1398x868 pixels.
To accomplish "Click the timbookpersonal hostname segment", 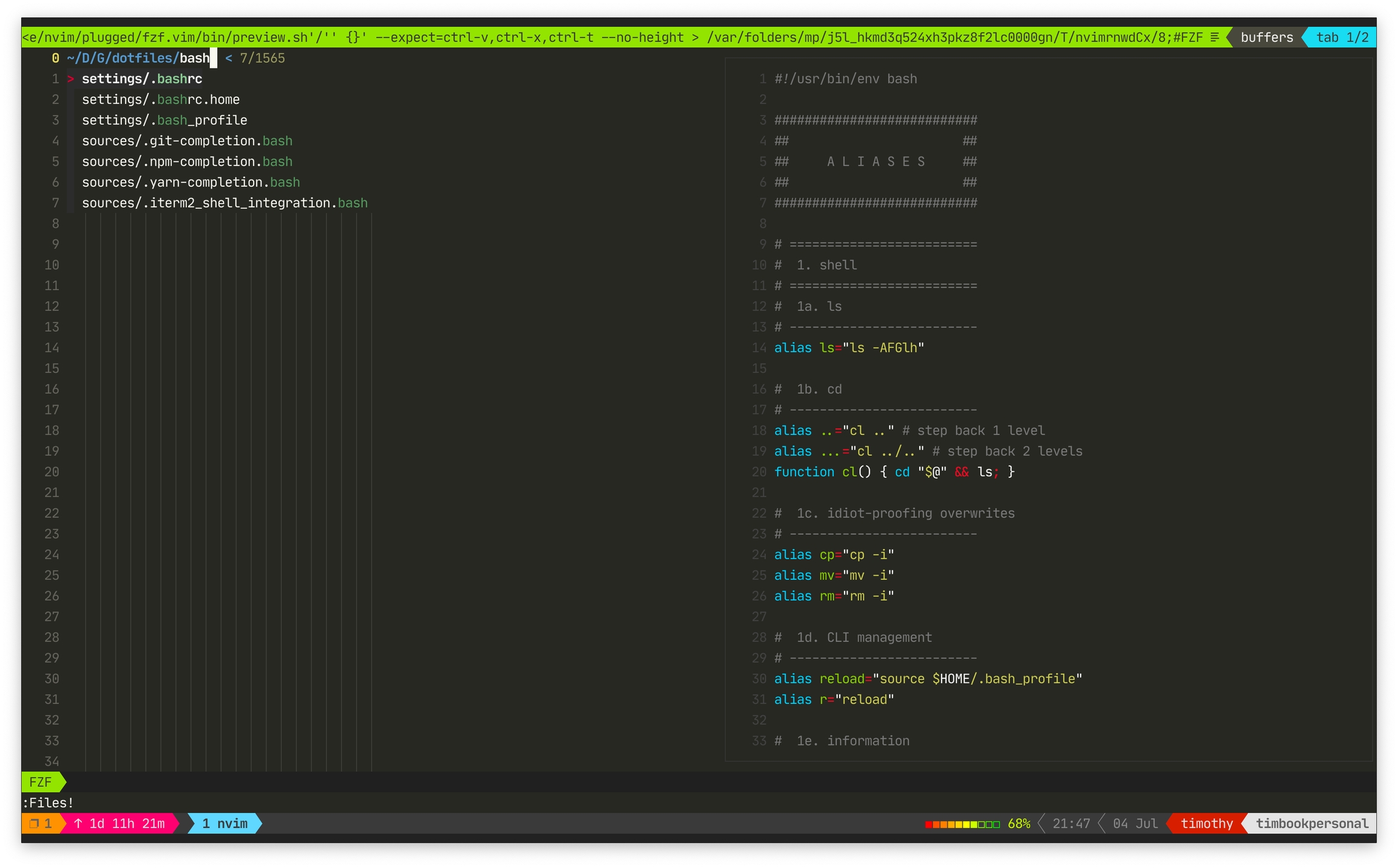I will 1312,823.
